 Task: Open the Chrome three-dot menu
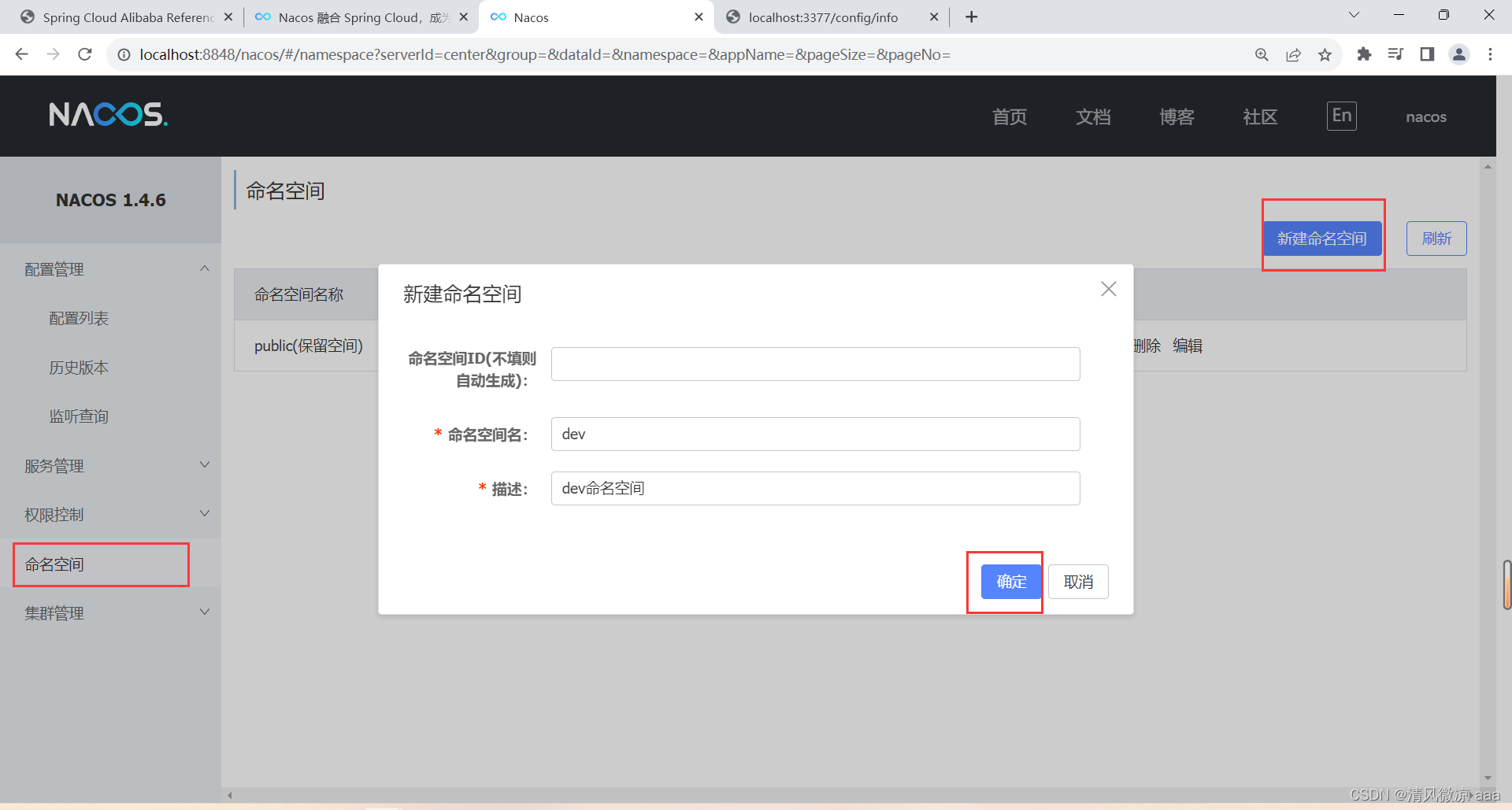(x=1490, y=54)
